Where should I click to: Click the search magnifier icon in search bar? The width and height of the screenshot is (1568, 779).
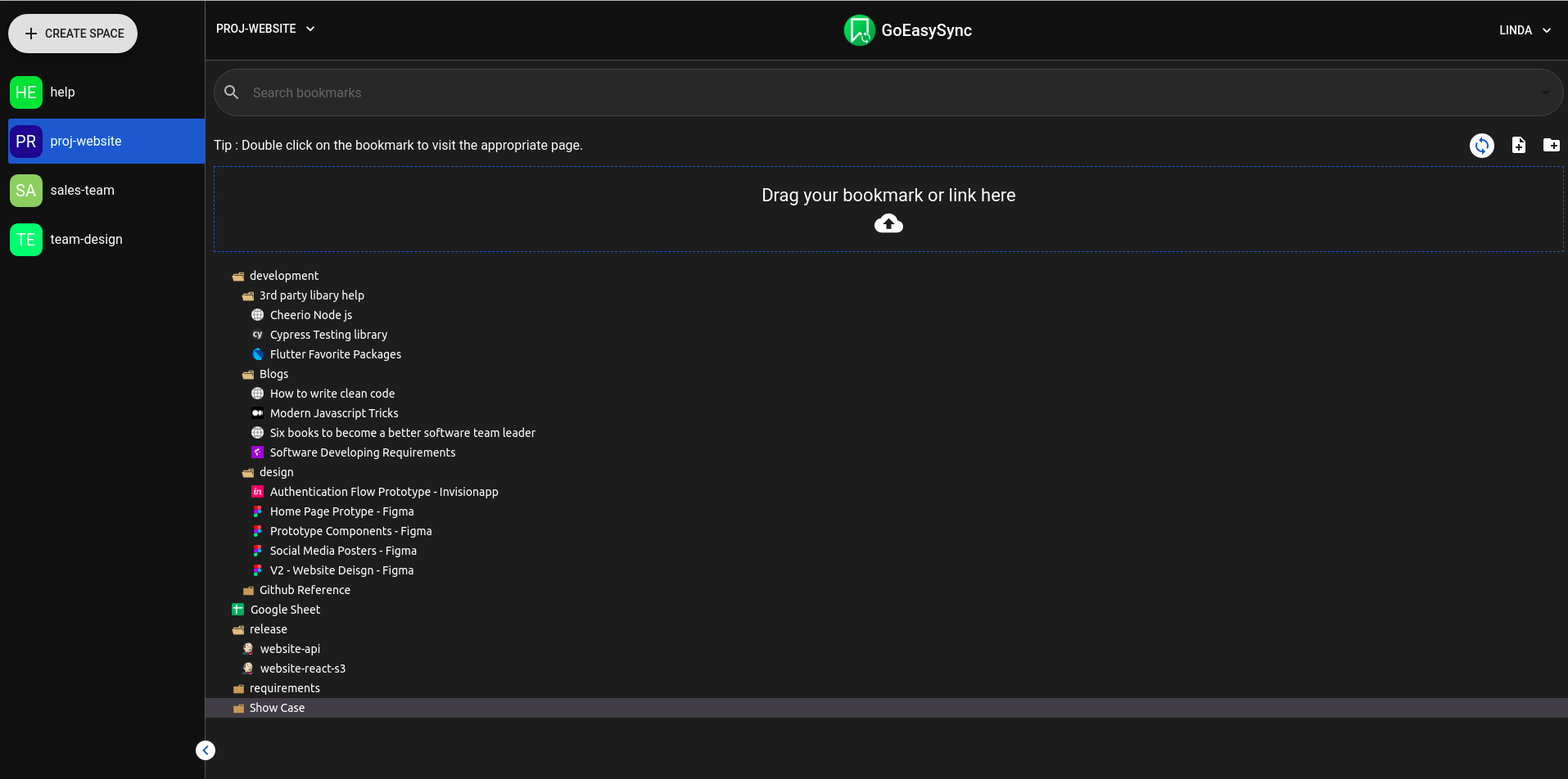231,92
